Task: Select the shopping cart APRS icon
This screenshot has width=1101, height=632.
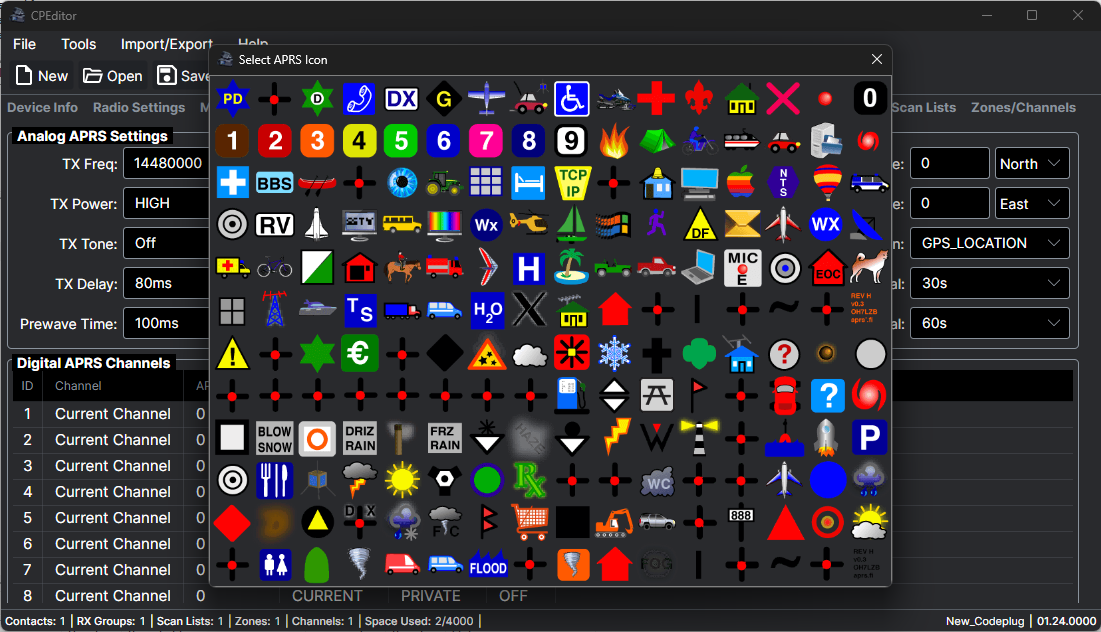Action: click(530, 521)
